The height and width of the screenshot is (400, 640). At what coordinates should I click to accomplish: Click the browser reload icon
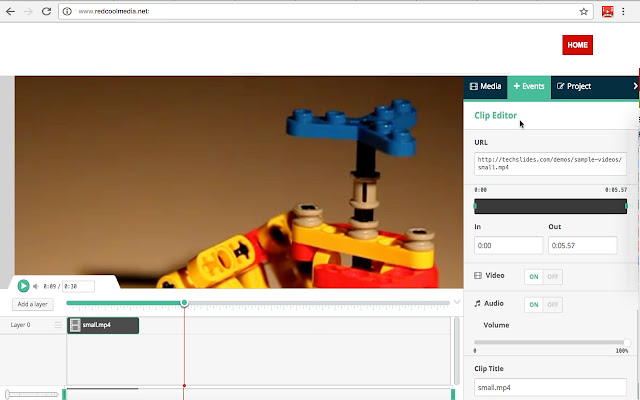point(47,12)
